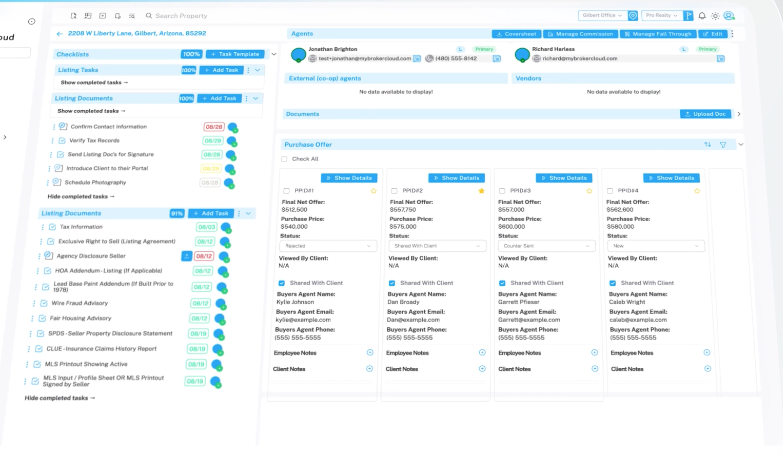Click the Upload Doc button
Image resolution: width=783 pixels, height=467 pixels.
tap(706, 114)
